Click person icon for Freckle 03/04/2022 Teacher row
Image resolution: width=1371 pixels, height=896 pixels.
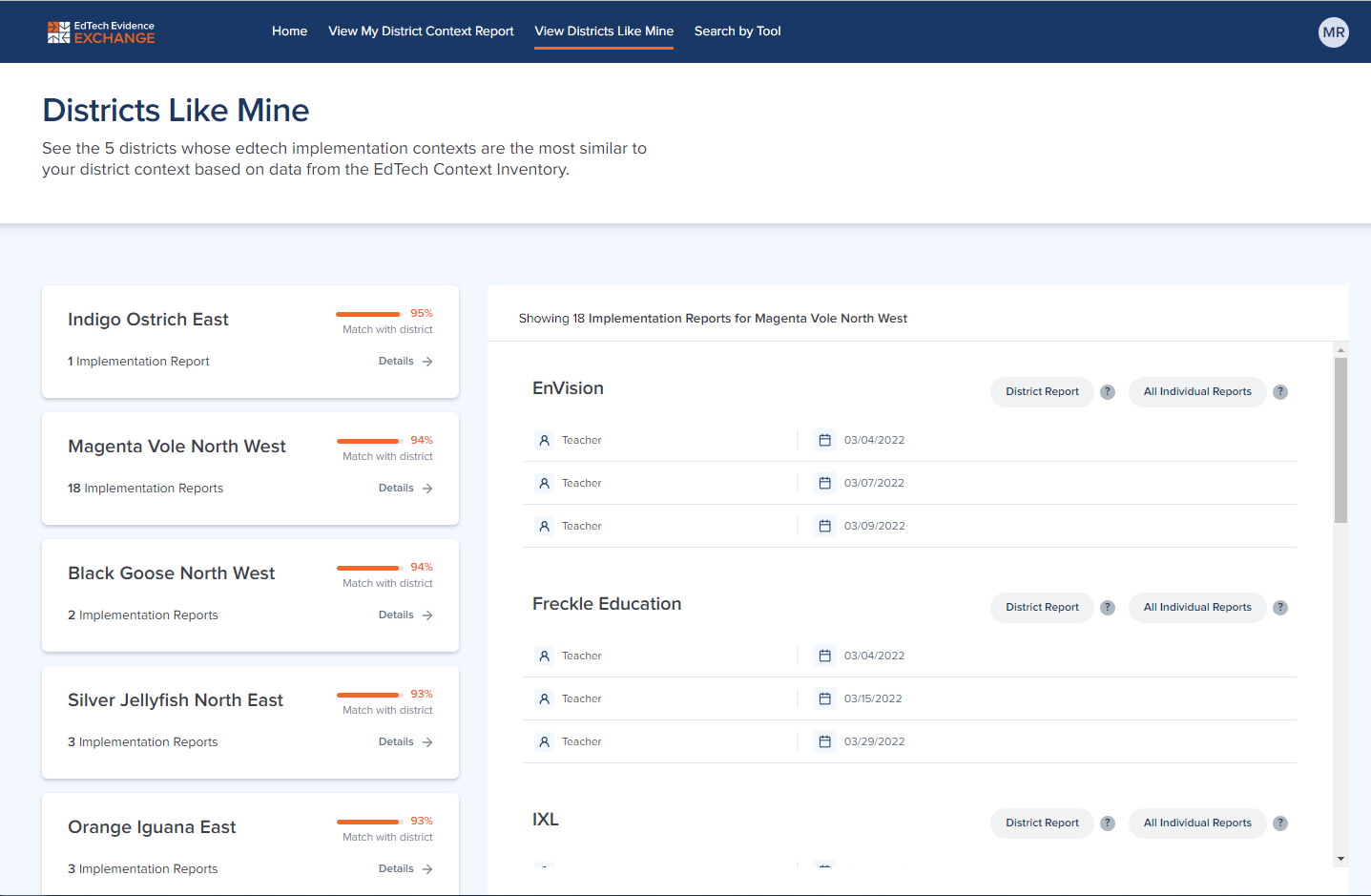(544, 656)
